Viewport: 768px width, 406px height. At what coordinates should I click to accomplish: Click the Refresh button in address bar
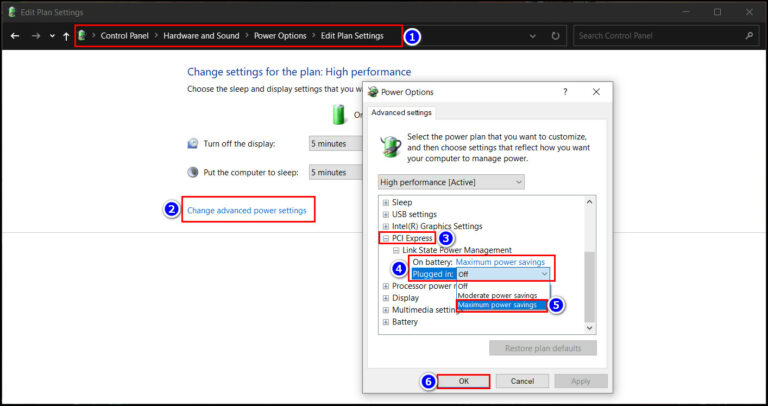[x=555, y=36]
